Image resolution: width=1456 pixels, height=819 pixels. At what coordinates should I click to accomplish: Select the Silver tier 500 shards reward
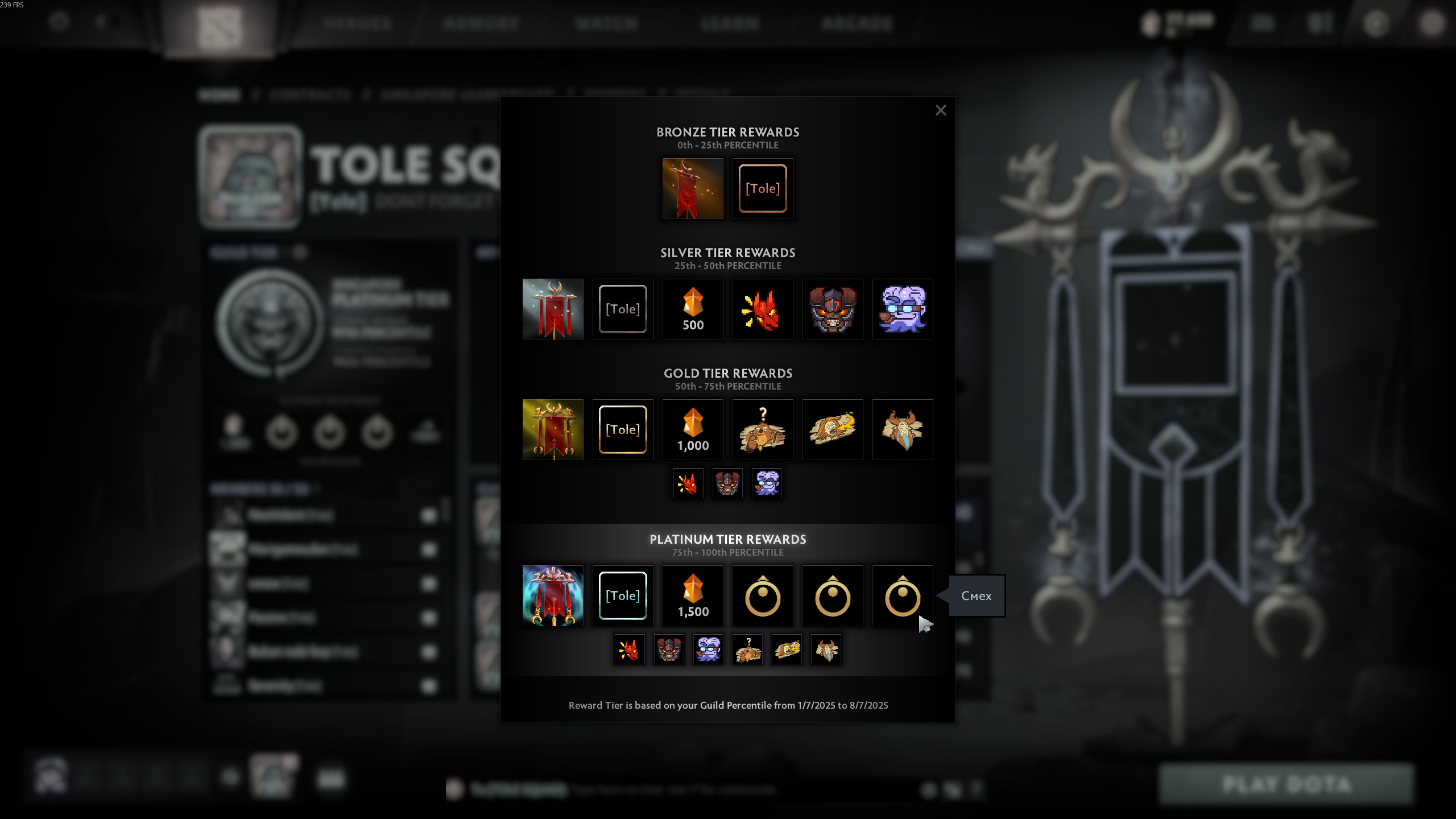pyautogui.click(x=693, y=309)
